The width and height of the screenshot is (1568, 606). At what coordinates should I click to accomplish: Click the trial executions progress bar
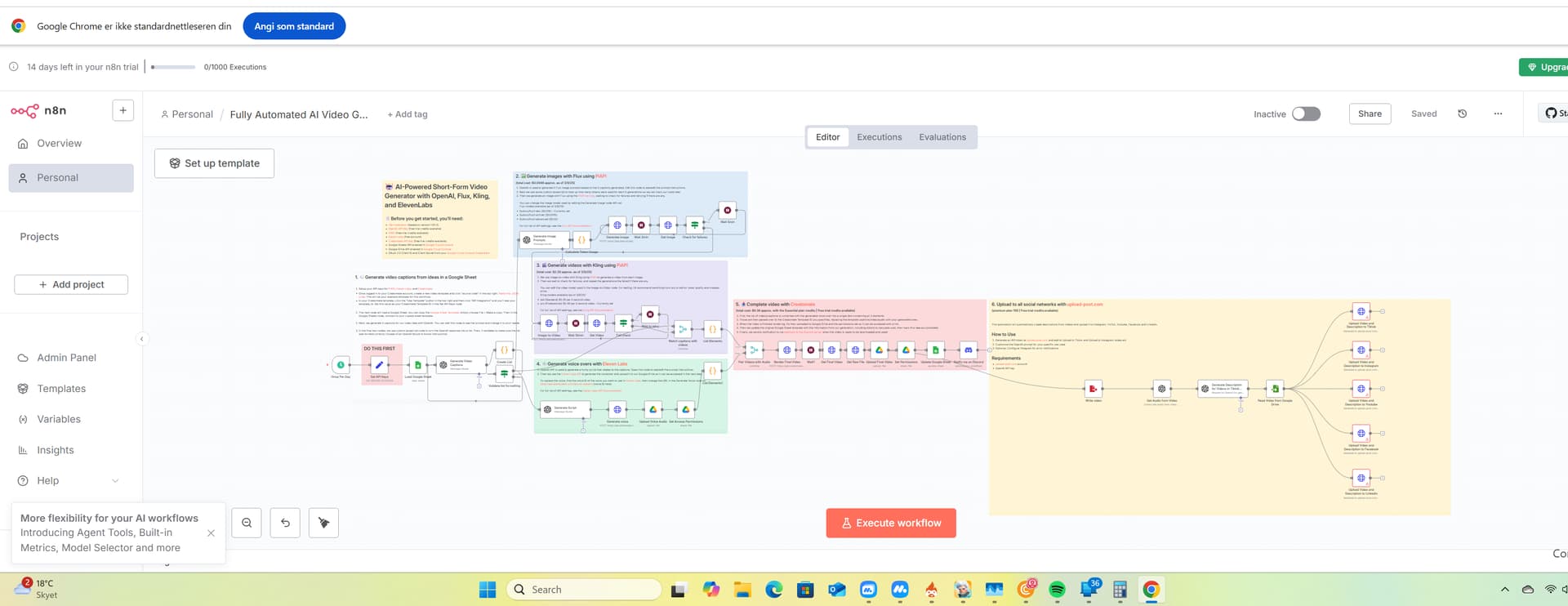click(173, 67)
